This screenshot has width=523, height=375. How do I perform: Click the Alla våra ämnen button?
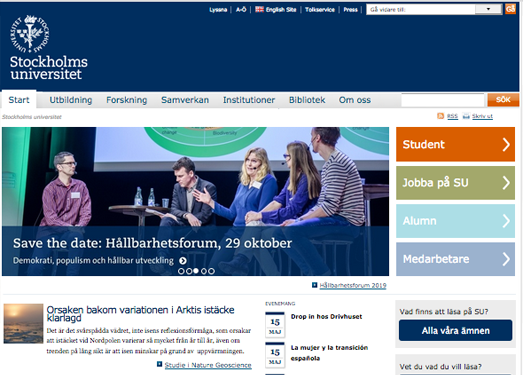[455, 330]
